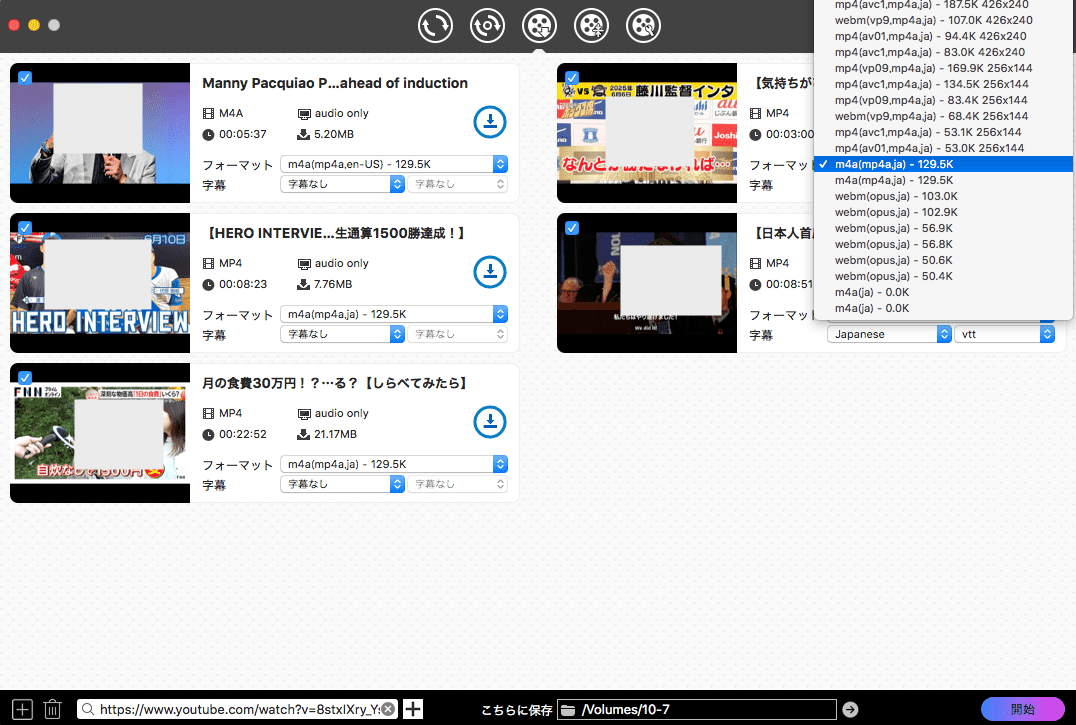Viewport: 1076px width, 725px height.
Task: Open the Convert tab icon in toolbar
Action: pyautogui.click(x=435, y=26)
